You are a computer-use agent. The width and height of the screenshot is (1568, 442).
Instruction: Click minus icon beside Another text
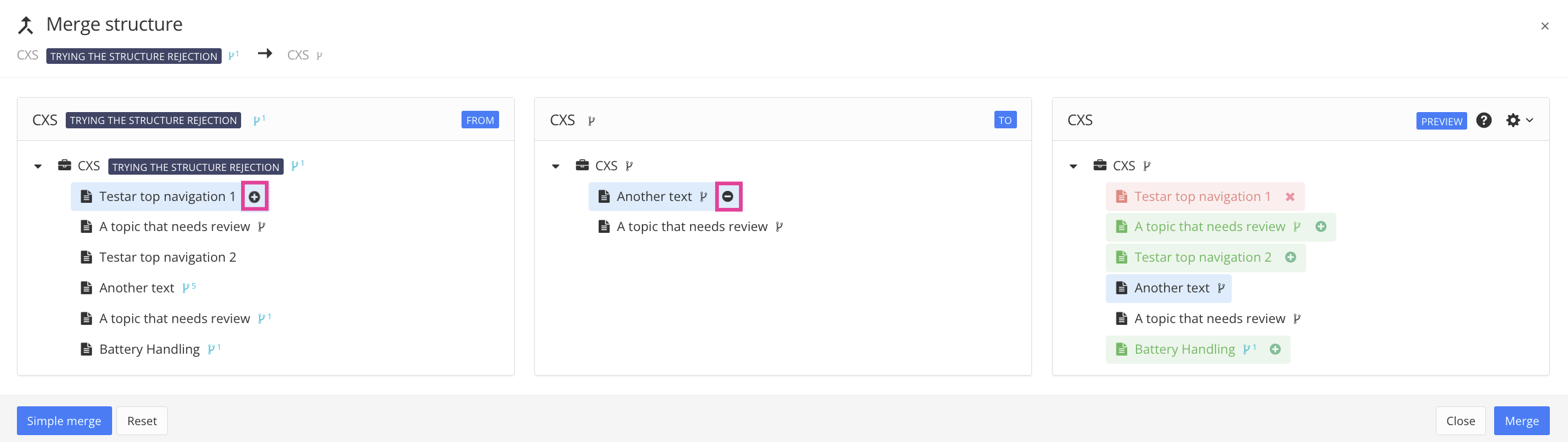click(728, 197)
